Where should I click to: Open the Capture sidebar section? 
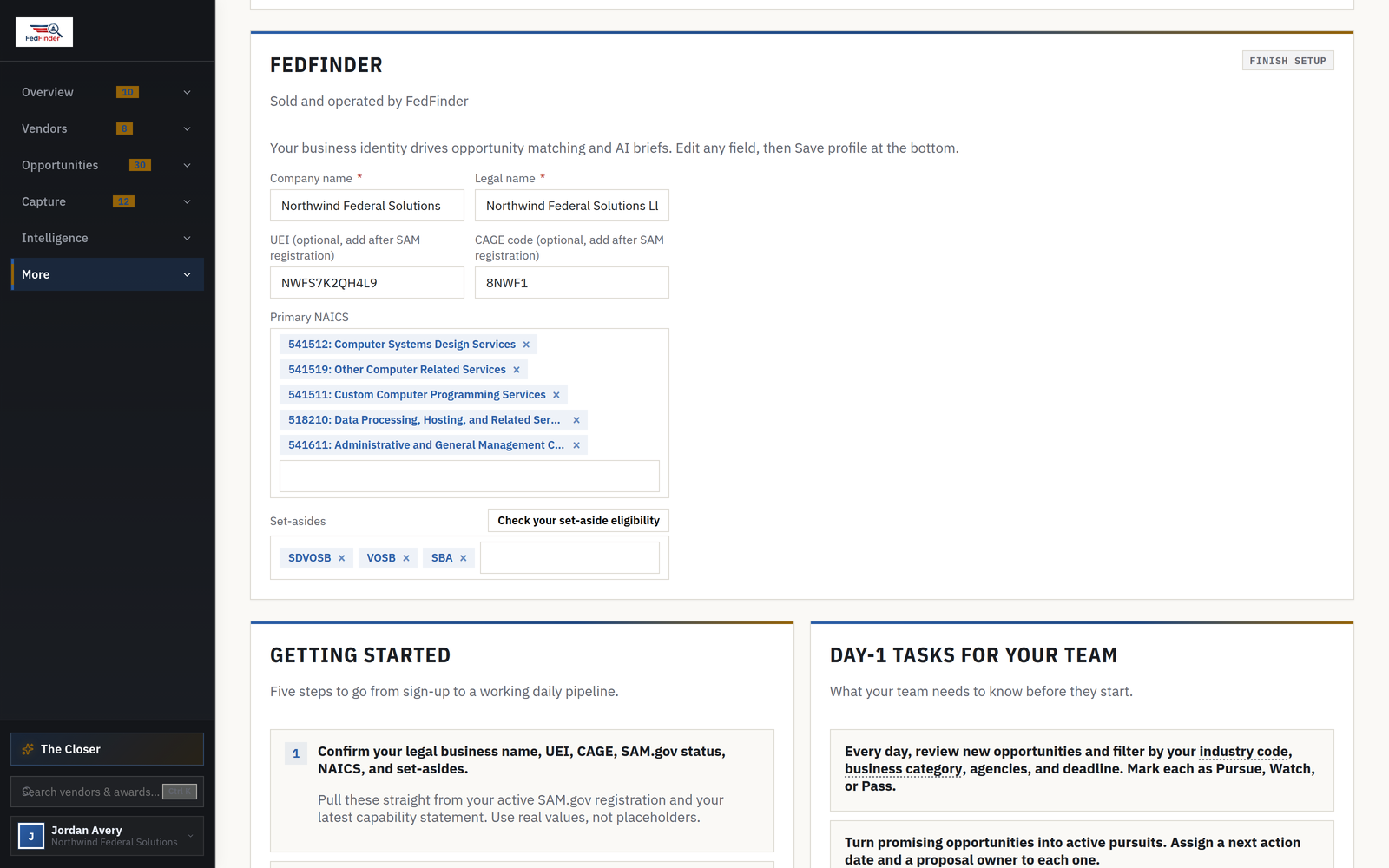(x=108, y=201)
